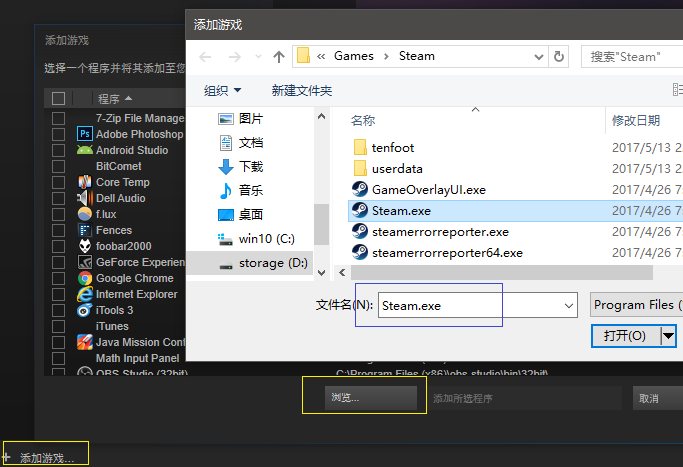Select 下载 in navigation pane

click(251, 166)
